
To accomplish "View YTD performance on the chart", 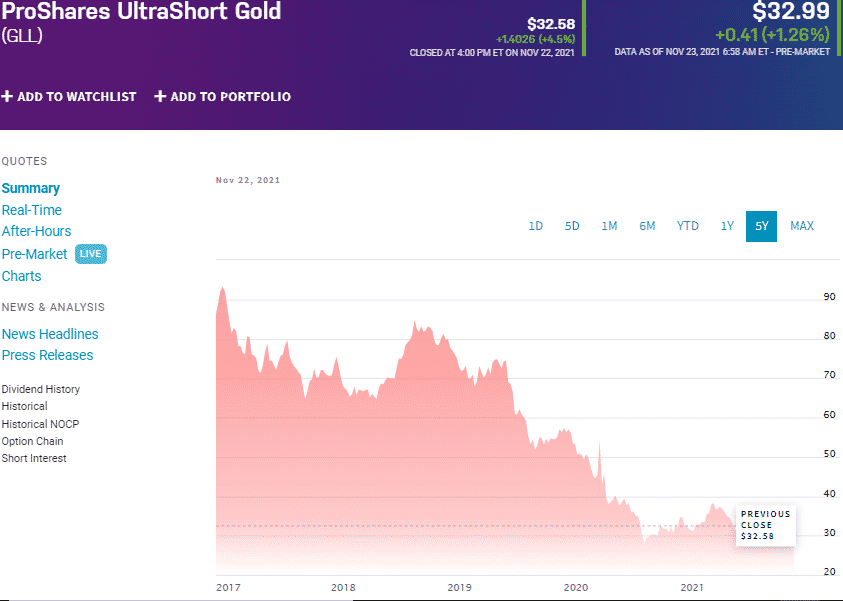I will 687,226.
